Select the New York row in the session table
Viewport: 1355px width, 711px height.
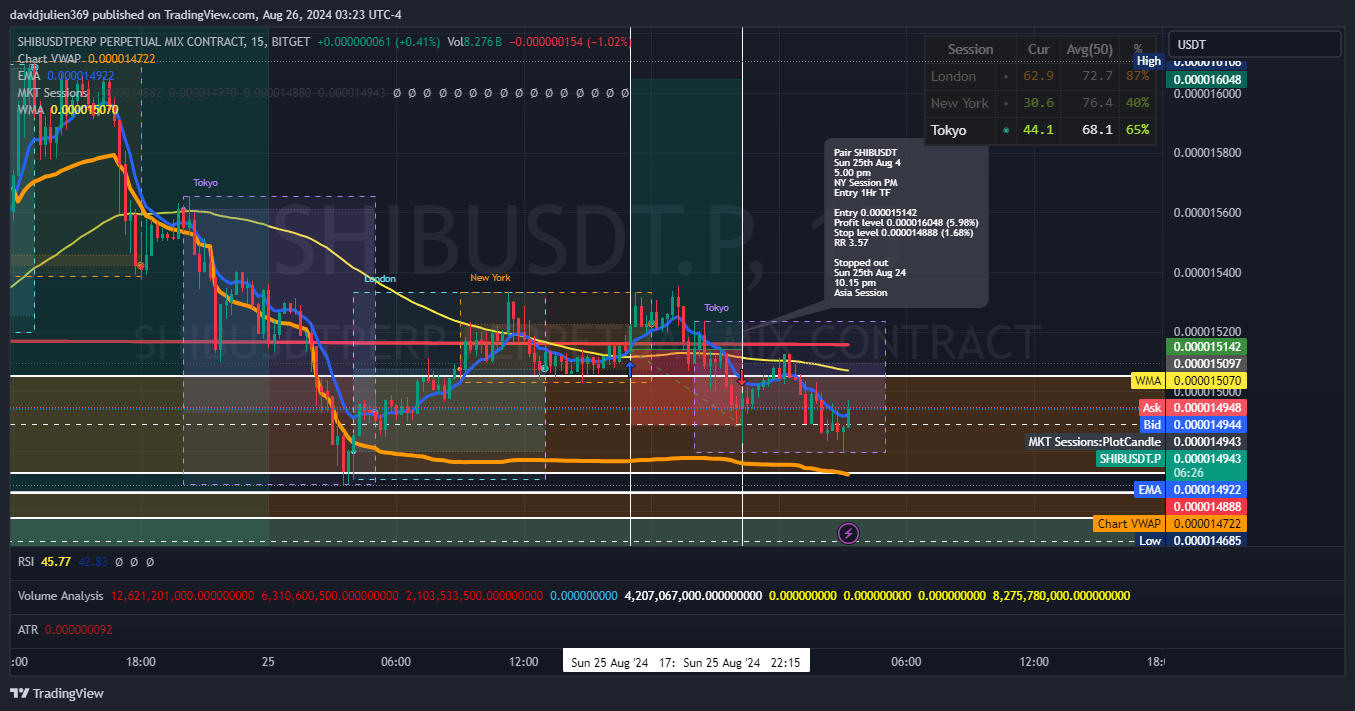[1040, 103]
